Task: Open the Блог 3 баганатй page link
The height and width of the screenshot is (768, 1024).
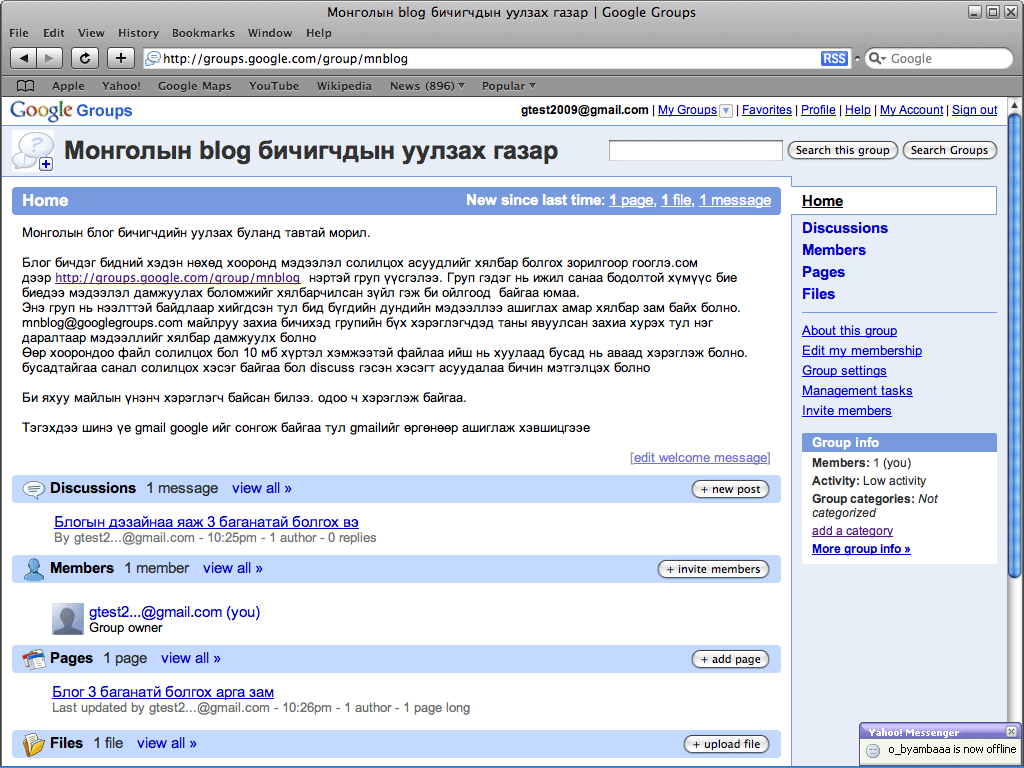Action: click(x=163, y=692)
